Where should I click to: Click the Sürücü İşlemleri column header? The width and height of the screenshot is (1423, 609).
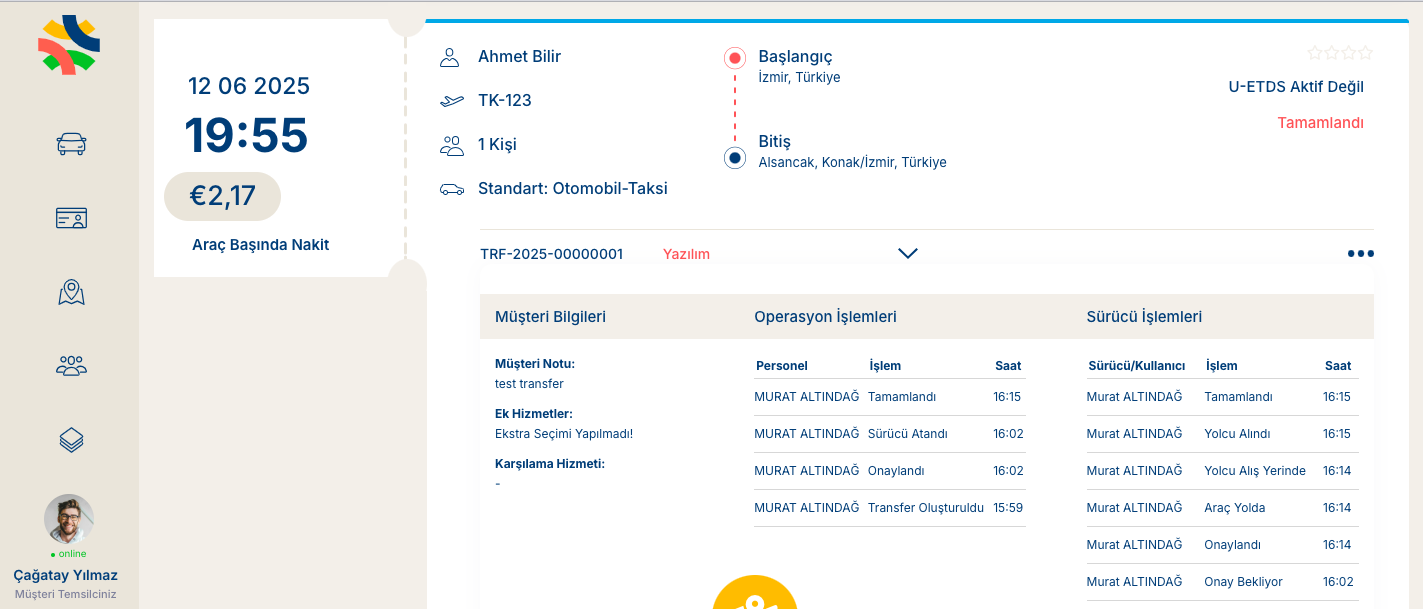(1144, 317)
